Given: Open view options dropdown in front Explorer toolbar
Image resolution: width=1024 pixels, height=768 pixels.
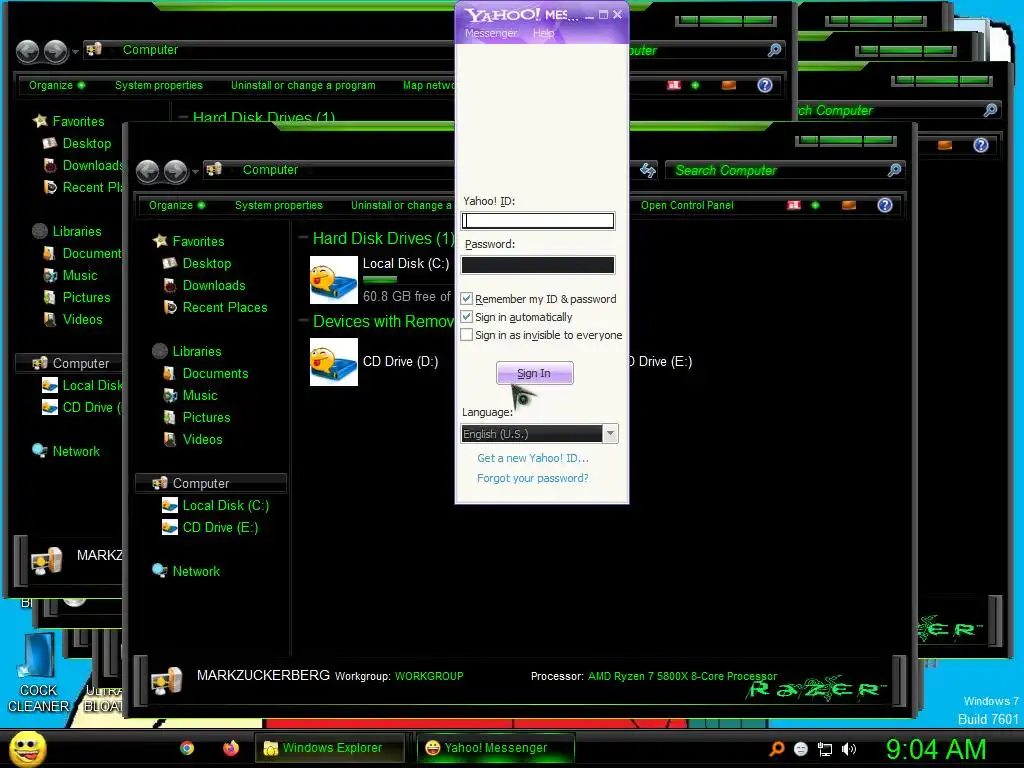Looking at the screenshot, I should 815,205.
